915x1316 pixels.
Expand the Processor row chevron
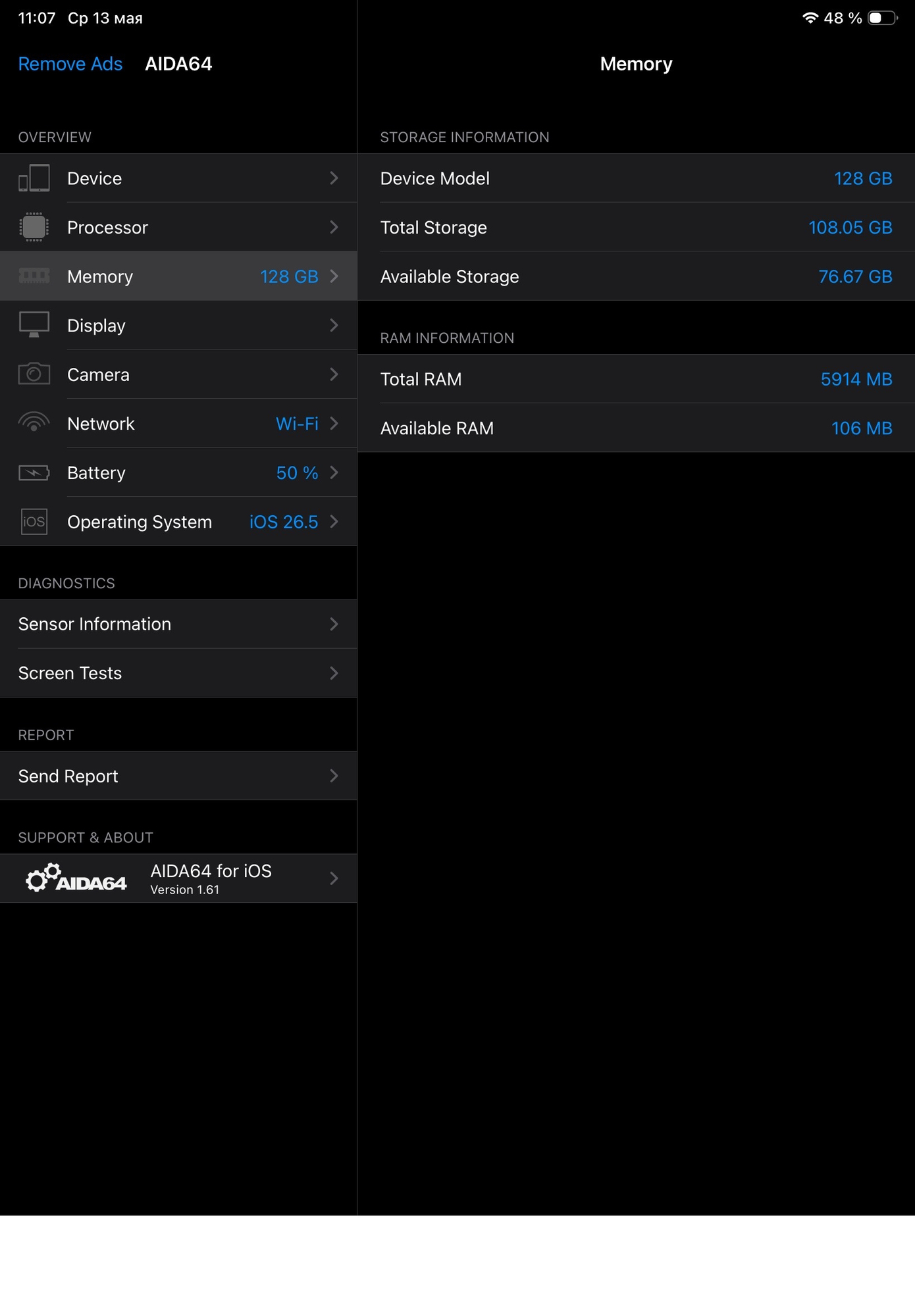pos(334,227)
